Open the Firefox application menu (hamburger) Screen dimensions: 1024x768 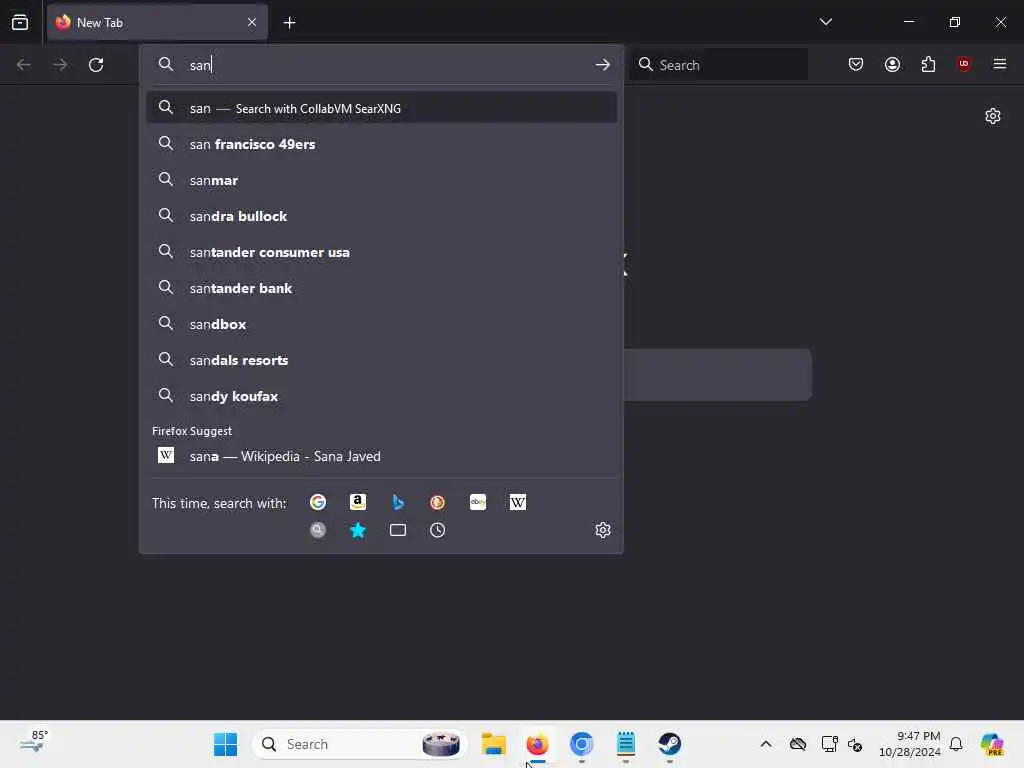tap(1000, 64)
